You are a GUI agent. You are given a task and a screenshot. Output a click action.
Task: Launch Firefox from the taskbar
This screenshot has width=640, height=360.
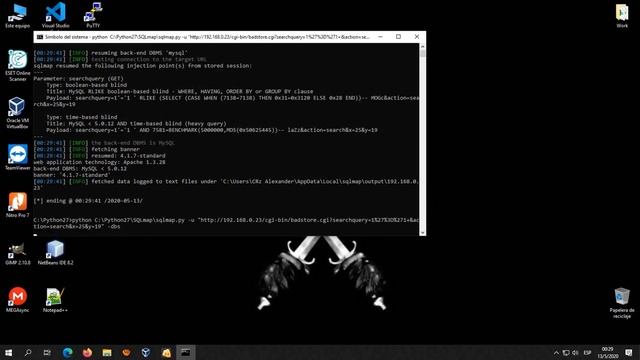point(87,352)
